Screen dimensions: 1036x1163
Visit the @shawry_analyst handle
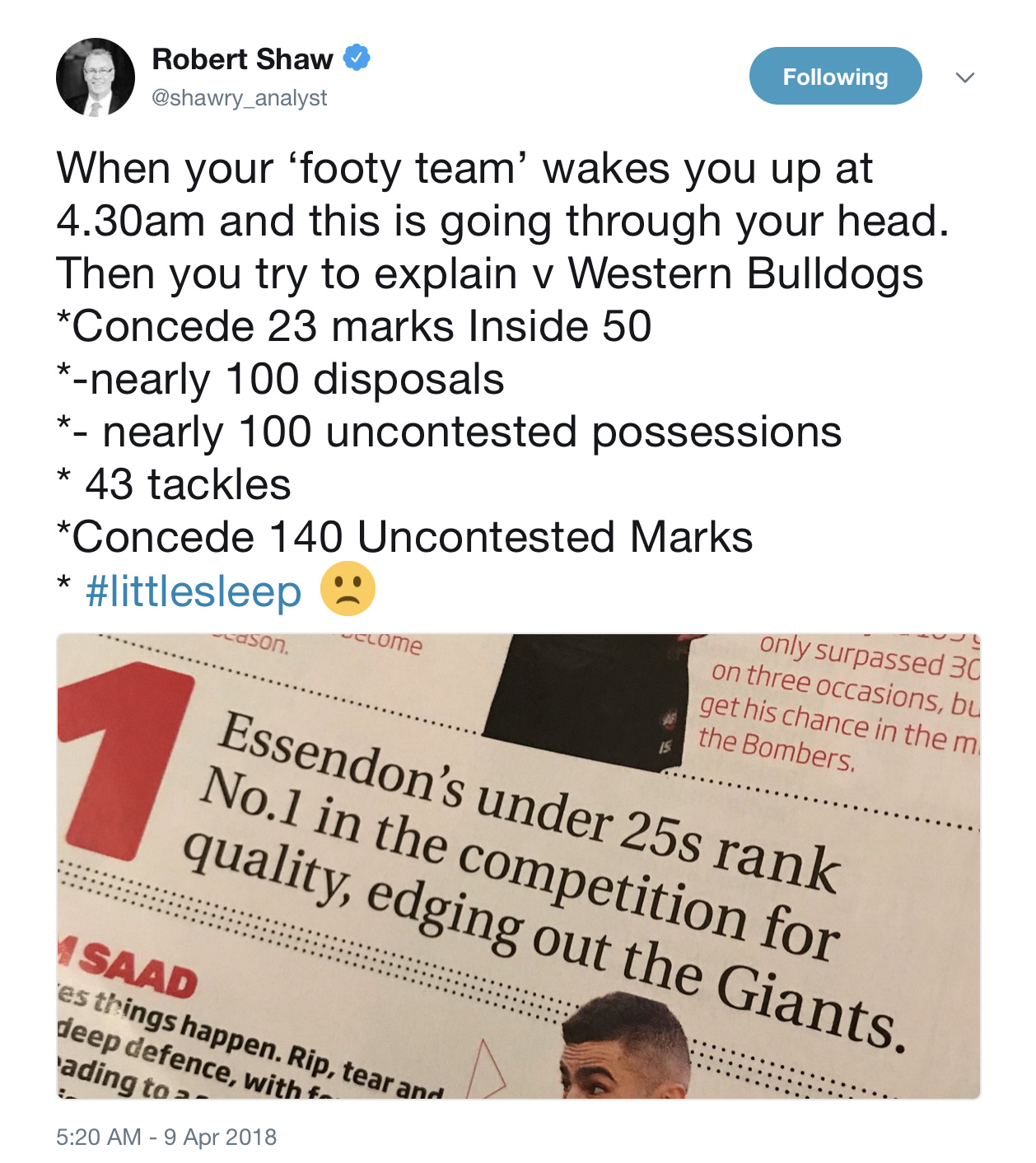[x=240, y=98]
